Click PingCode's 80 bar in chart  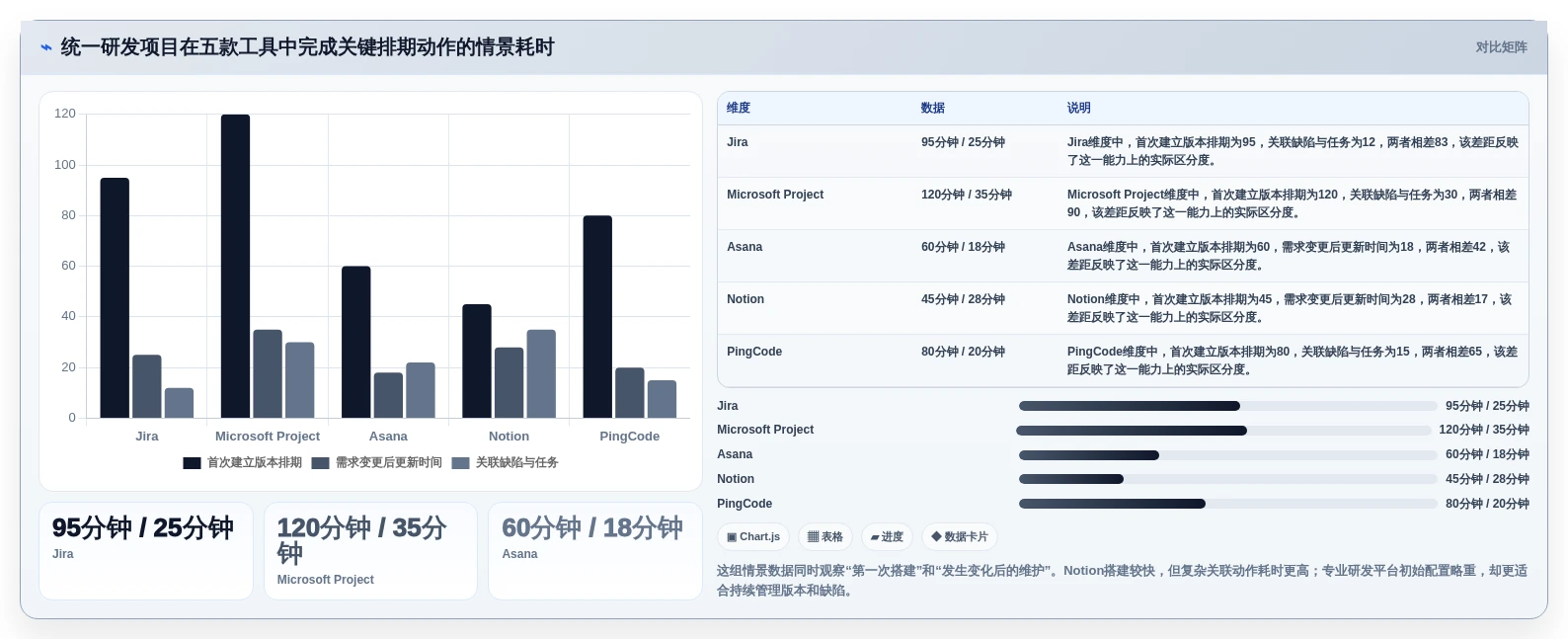(597, 316)
